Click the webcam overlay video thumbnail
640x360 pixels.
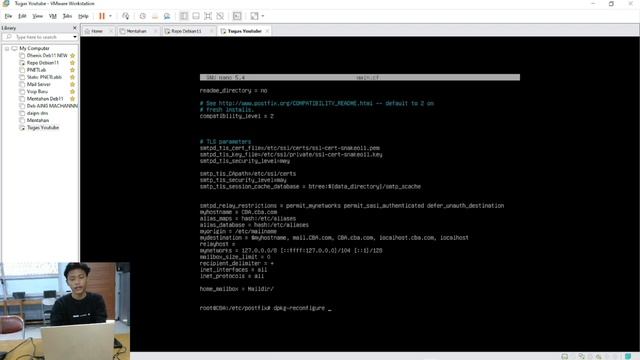65,311
